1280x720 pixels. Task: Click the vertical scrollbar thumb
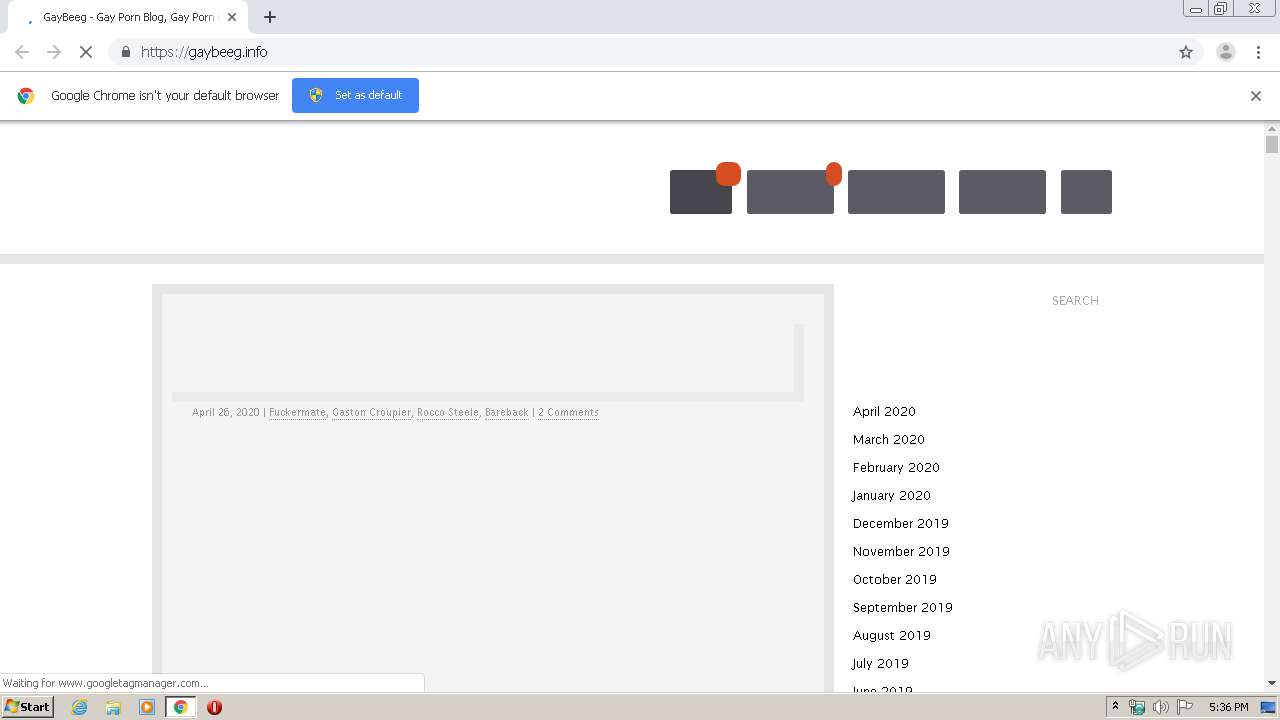1272,144
